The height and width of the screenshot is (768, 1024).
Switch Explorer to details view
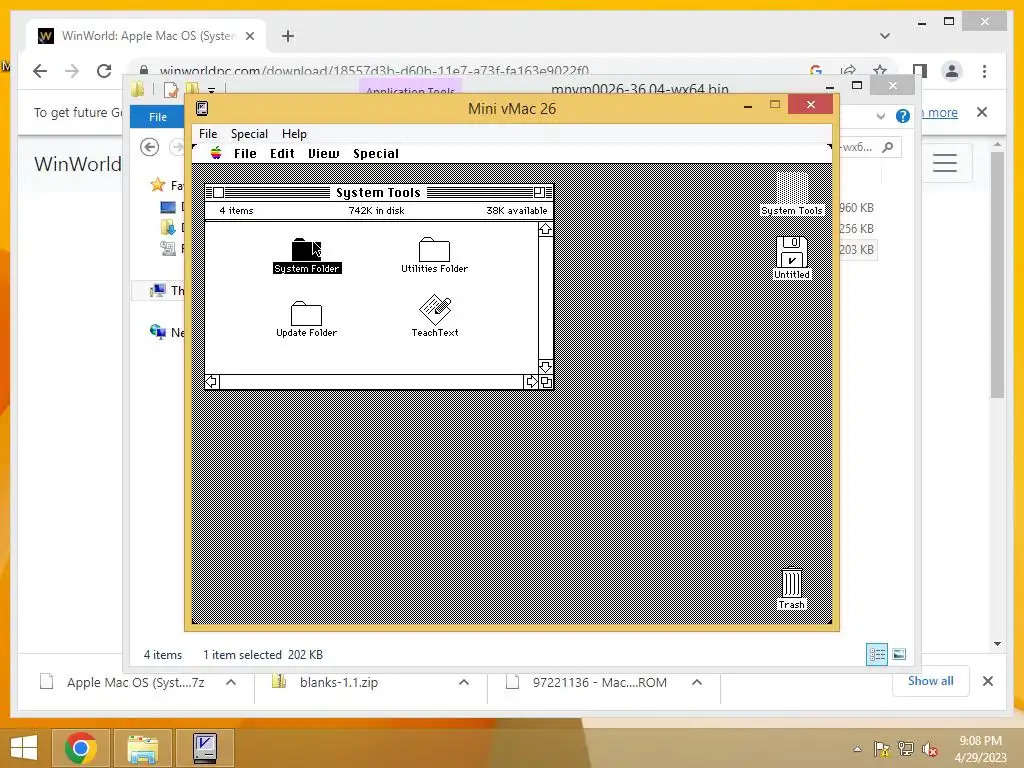click(x=876, y=654)
